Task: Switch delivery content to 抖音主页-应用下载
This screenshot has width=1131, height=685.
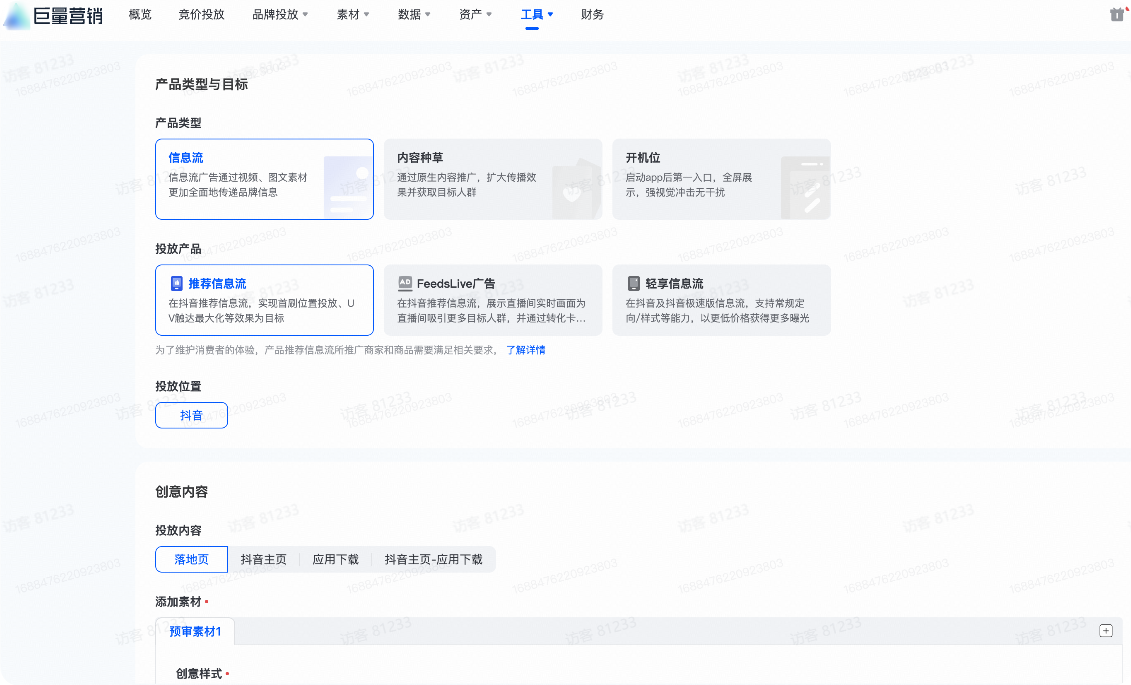Action: click(x=434, y=560)
